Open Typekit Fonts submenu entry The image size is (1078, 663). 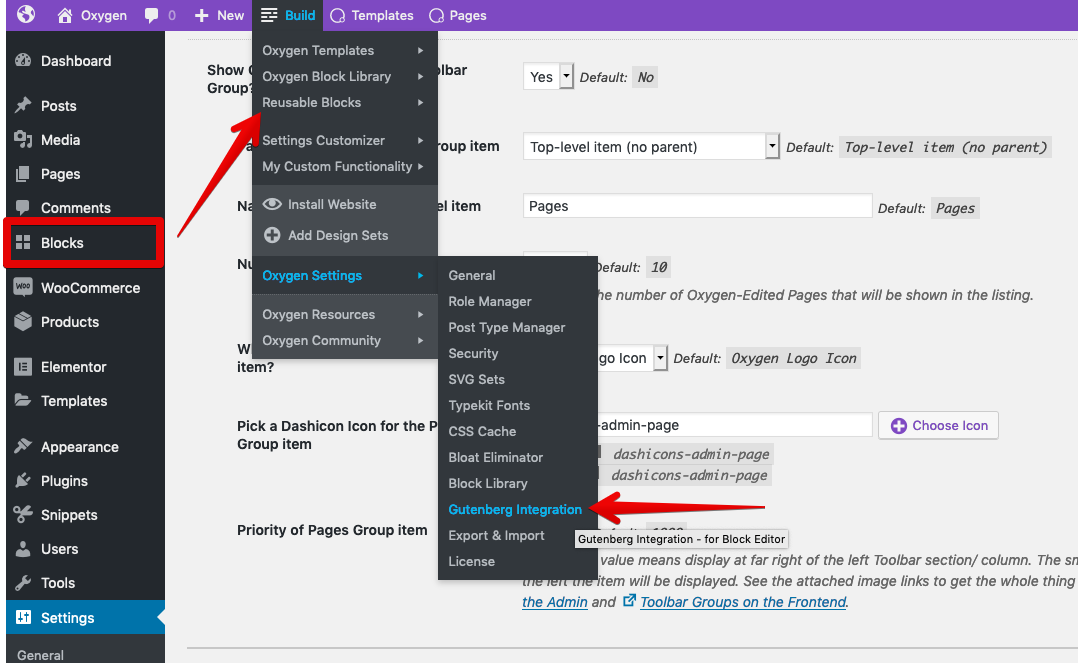pyautogui.click(x=489, y=406)
